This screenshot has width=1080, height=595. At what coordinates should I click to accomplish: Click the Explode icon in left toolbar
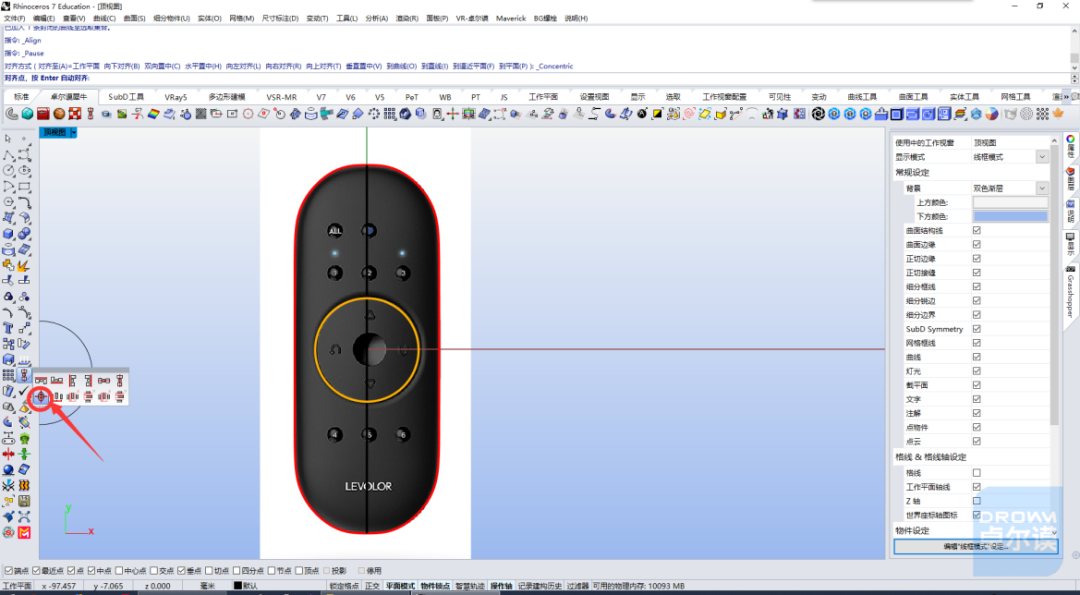click(x=24, y=265)
